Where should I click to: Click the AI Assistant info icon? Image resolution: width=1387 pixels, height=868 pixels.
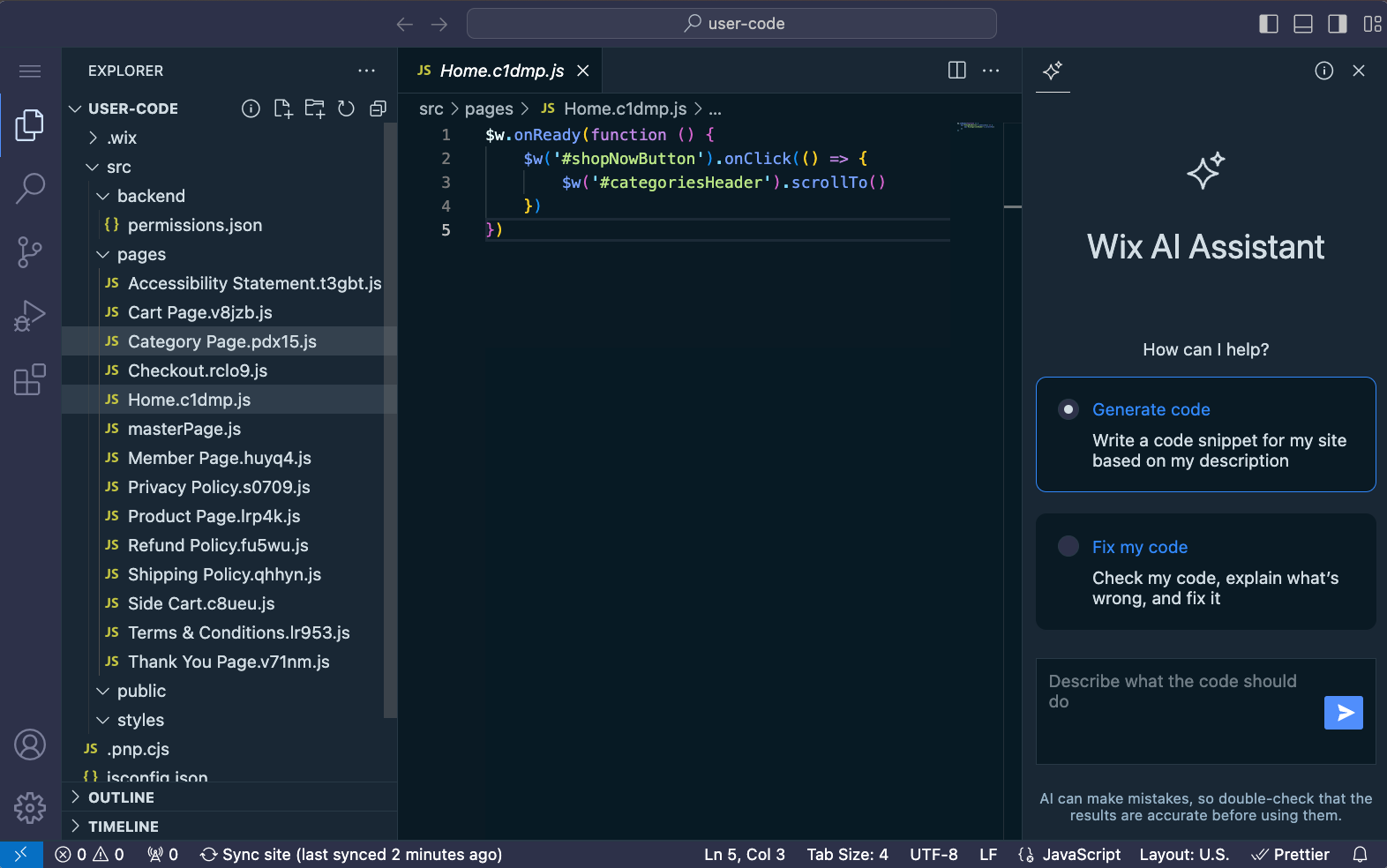pyautogui.click(x=1323, y=71)
